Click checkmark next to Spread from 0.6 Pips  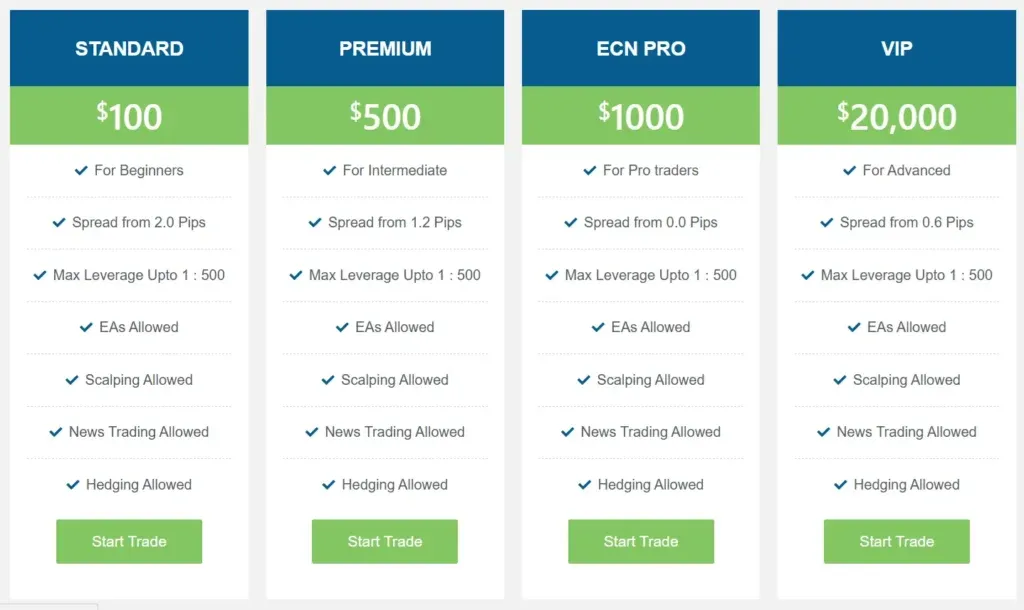pyautogui.click(x=828, y=222)
